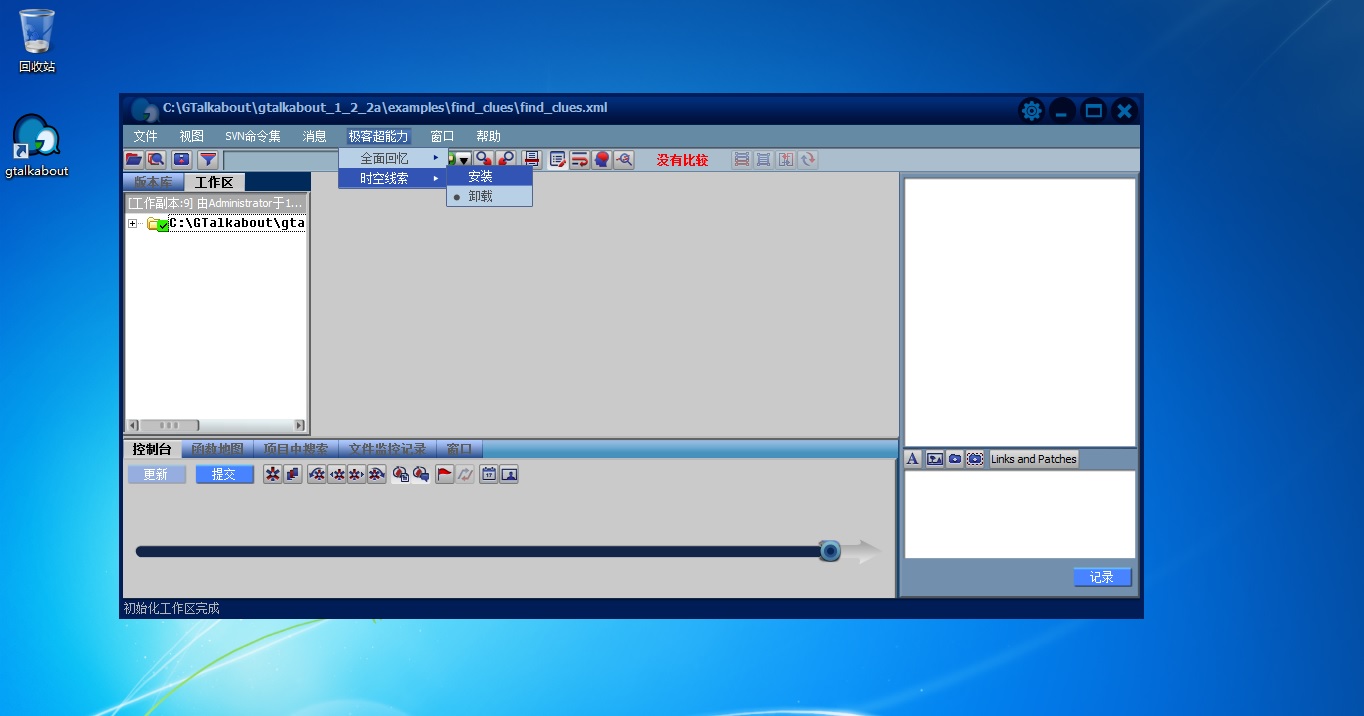Click the greyed-out double arrow icon beside the flag
Image resolution: width=1364 pixels, height=716 pixels.
tap(465, 474)
